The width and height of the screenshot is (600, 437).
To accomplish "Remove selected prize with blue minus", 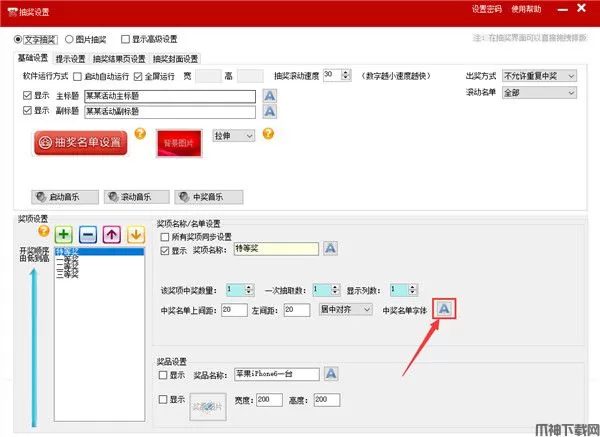I will pos(88,234).
